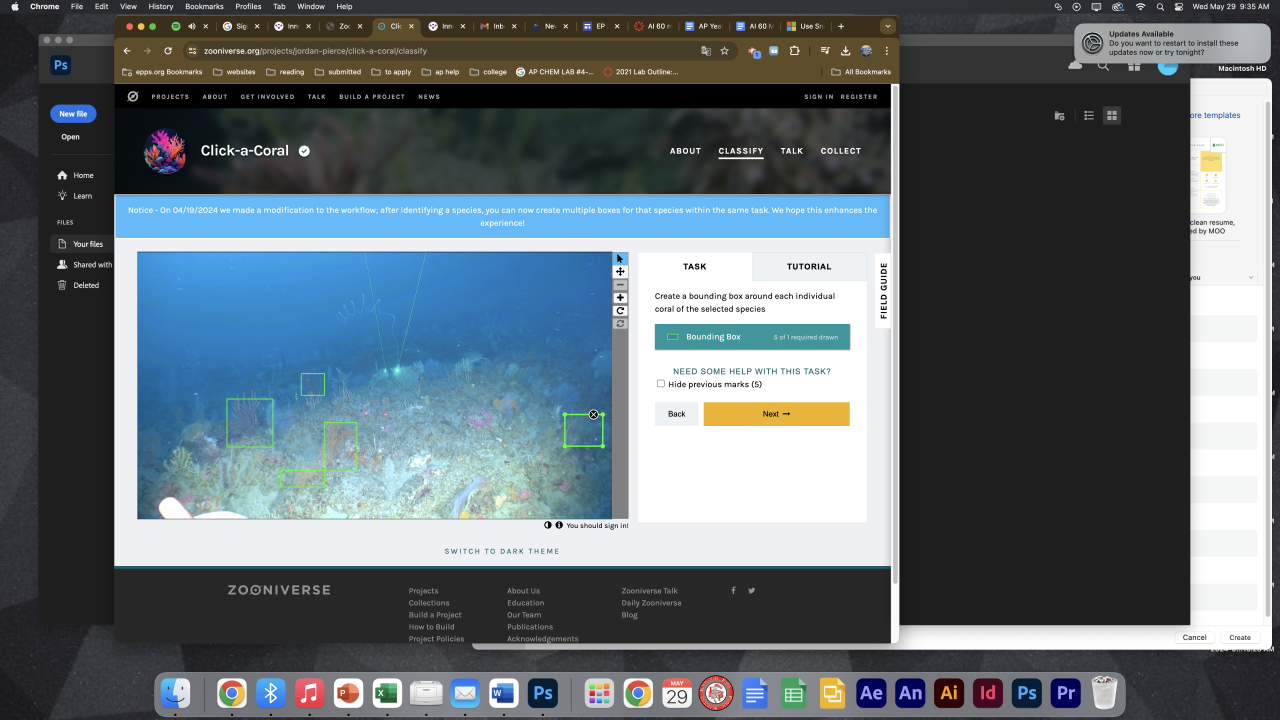Zoom out with the minus icon

pos(620,285)
